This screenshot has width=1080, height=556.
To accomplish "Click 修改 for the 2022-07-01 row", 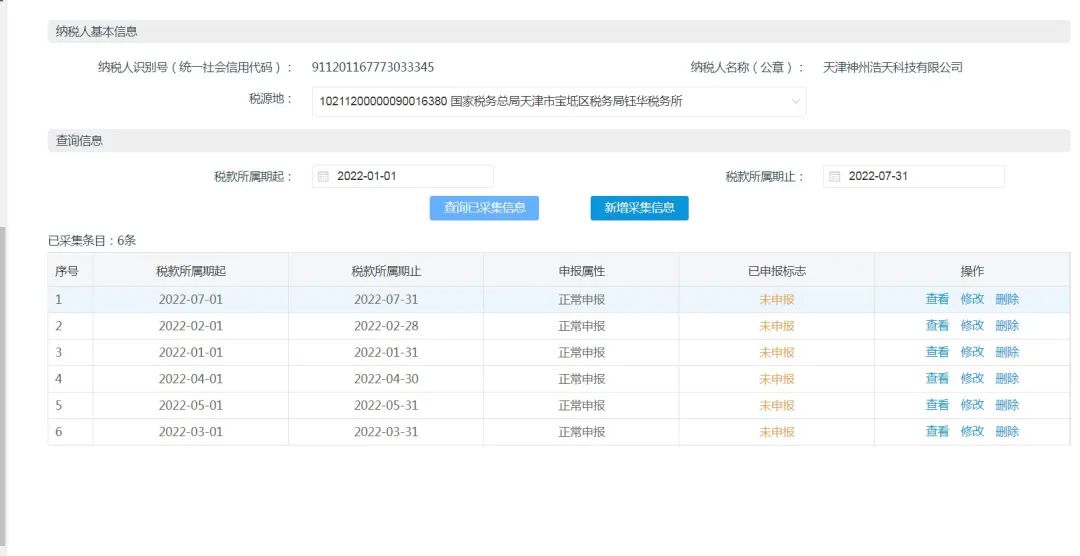I will (972, 299).
